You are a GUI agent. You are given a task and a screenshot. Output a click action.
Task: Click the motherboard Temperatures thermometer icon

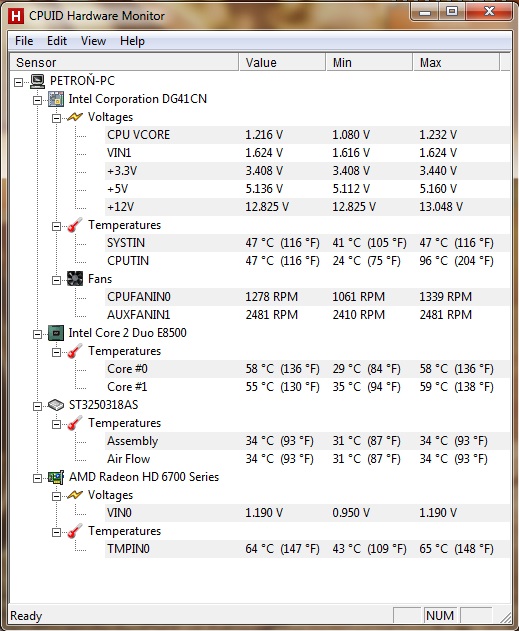click(74, 225)
